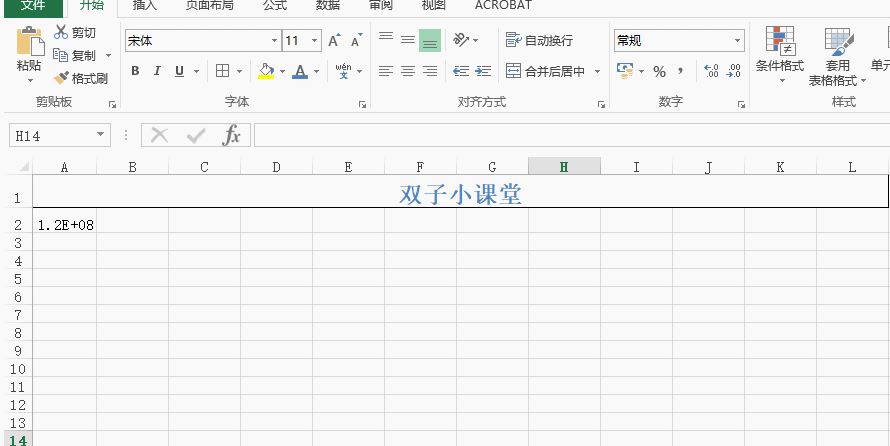Viewport: 890px width, 446px height.
Task: Increase font size with the larger A icon
Action: [x=334, y=41]
